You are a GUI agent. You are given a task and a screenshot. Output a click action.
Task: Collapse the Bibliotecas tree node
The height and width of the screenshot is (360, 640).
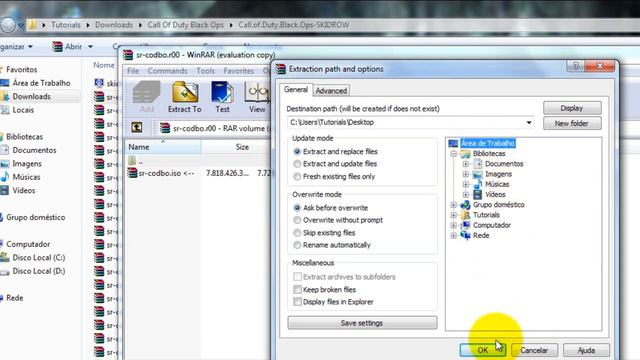pos(453,154)
